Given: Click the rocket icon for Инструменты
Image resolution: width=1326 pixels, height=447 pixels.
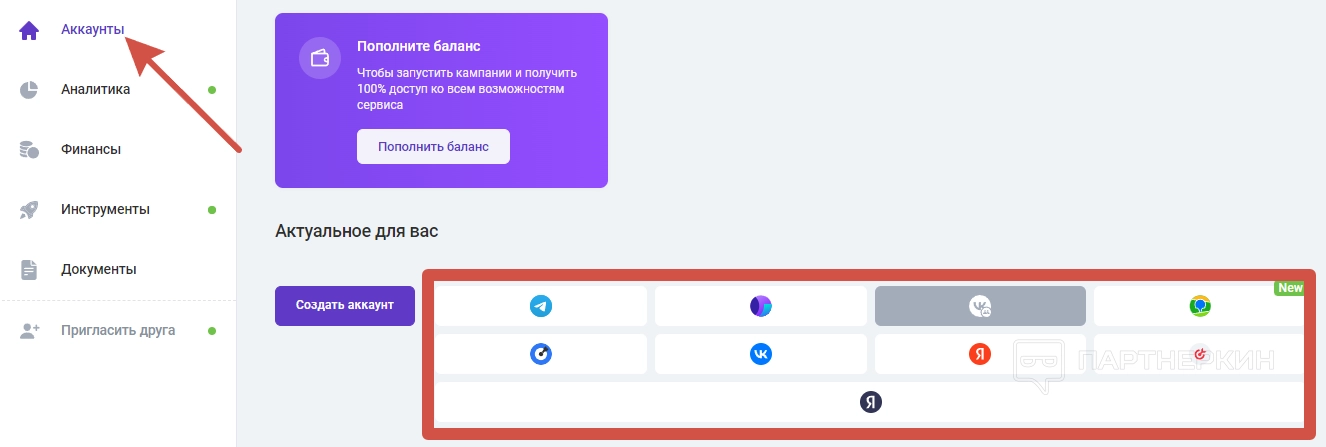Looking at the screenshot, I should (29, 210).
